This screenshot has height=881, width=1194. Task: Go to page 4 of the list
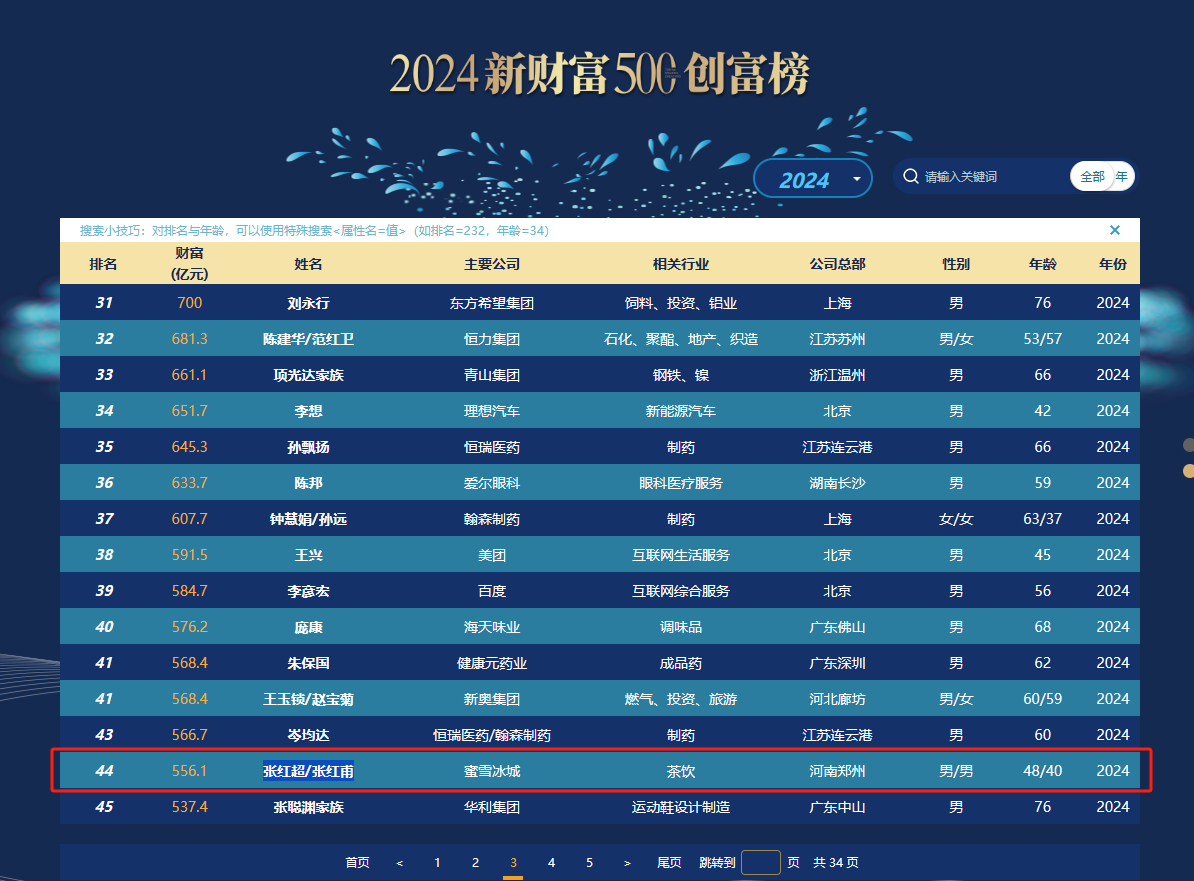[551, 863]
